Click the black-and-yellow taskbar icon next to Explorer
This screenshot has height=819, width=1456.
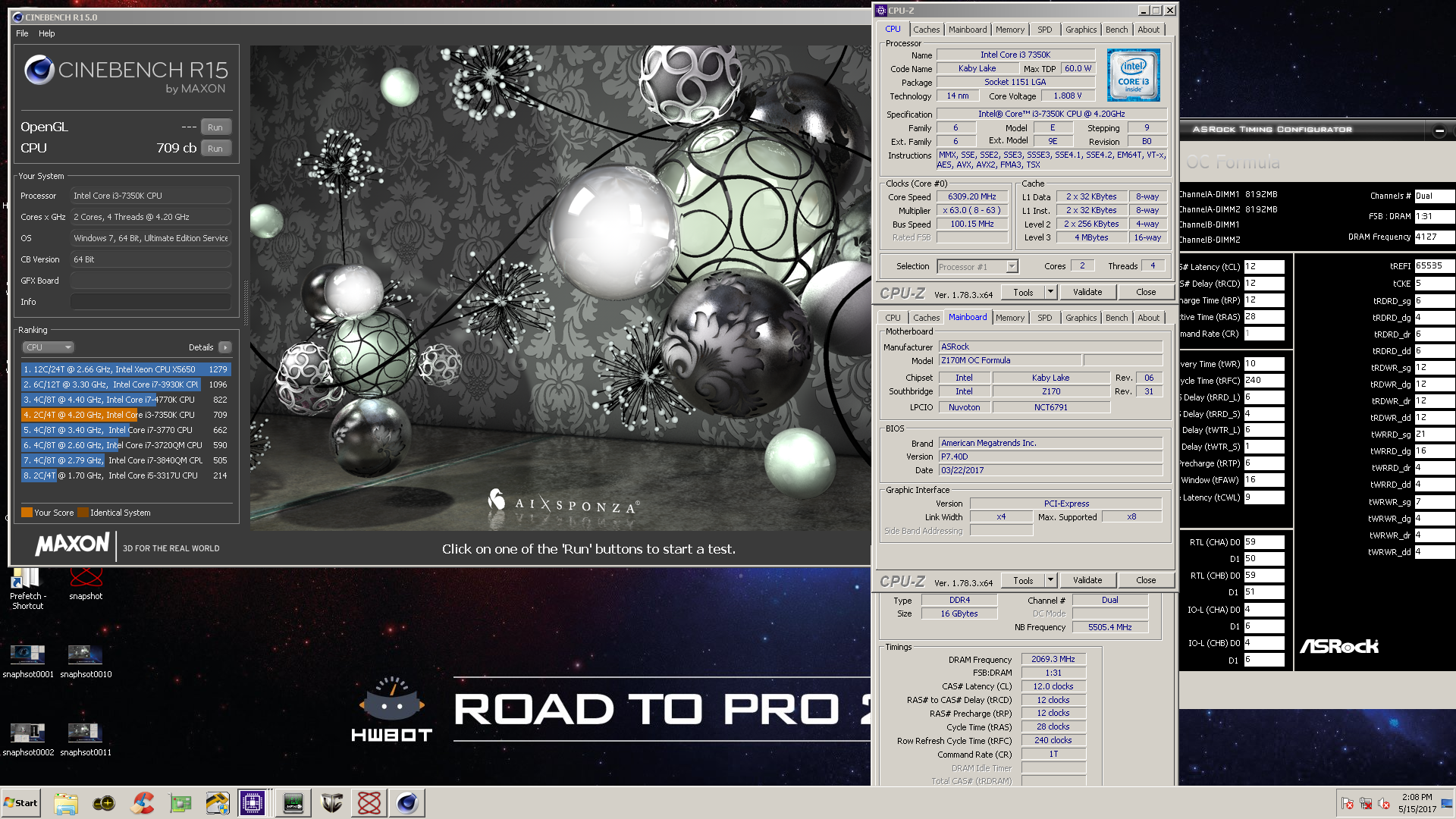tap(104, 803)
